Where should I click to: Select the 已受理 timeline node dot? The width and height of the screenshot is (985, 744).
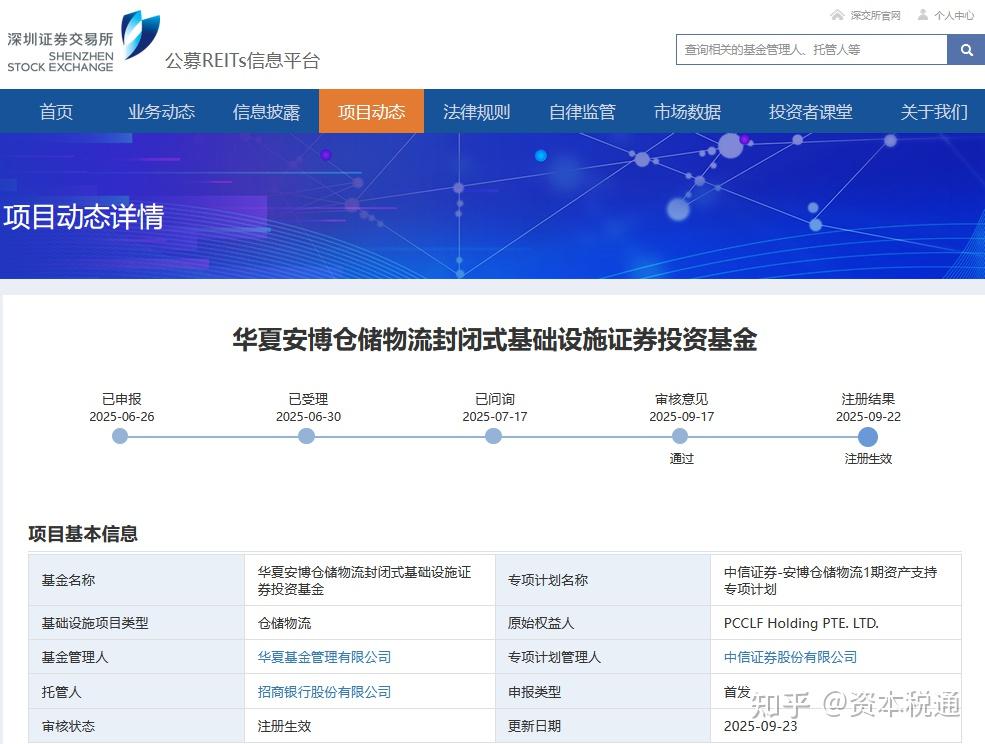(306, 436)
